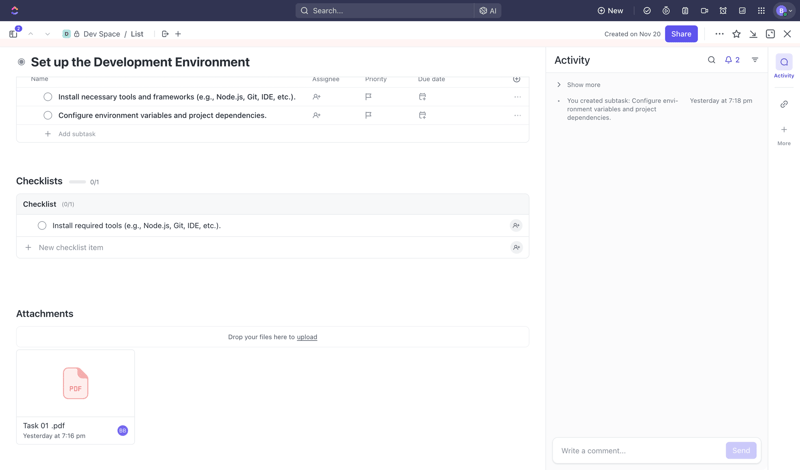The image size is (800, 470).
Task: Click the Checklist header name
Action: tap(39, 204)
